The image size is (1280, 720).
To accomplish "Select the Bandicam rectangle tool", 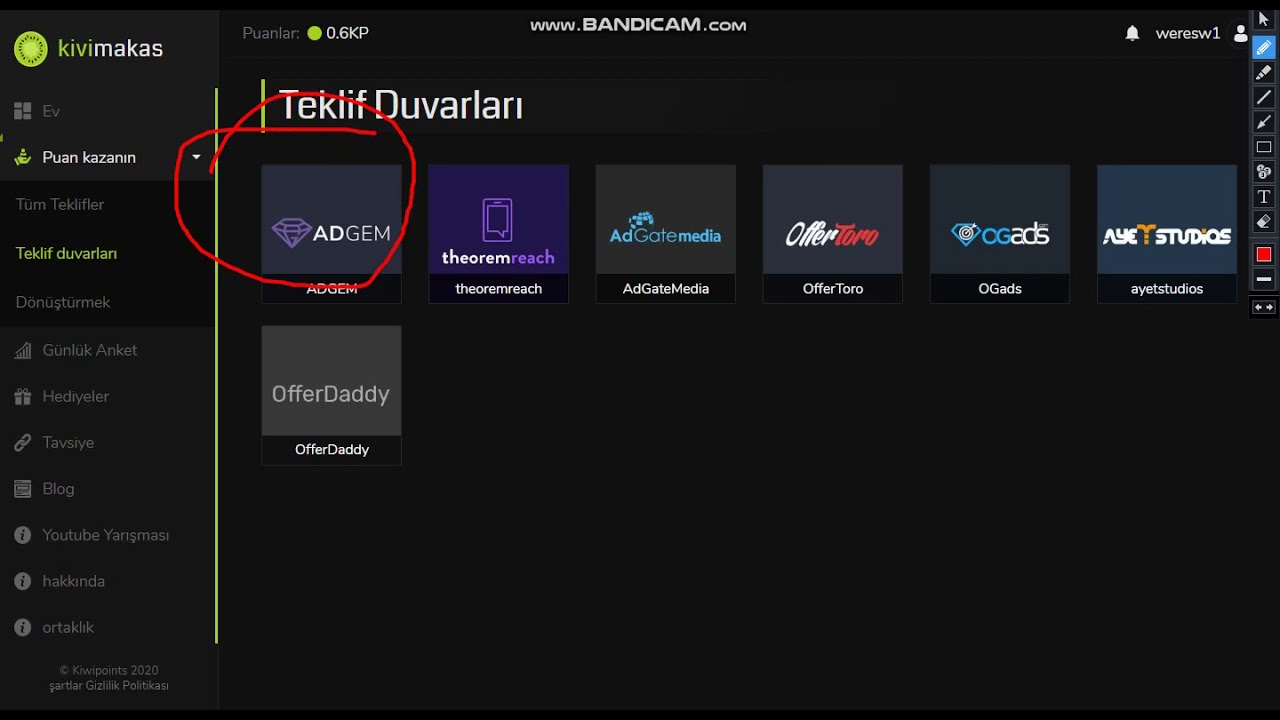I will 1264,147.
